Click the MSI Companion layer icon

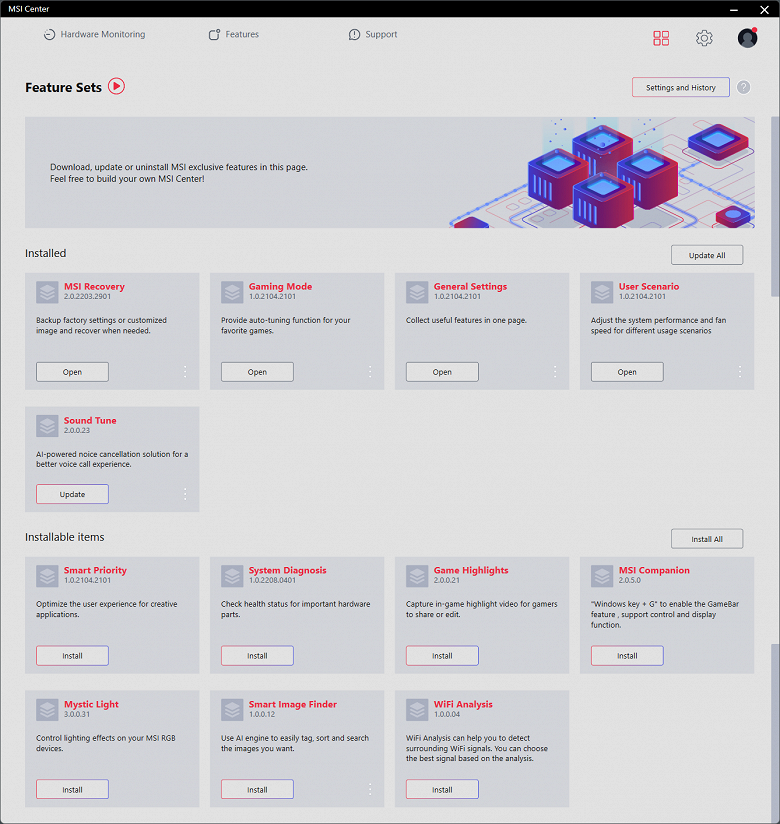point(602,576)
